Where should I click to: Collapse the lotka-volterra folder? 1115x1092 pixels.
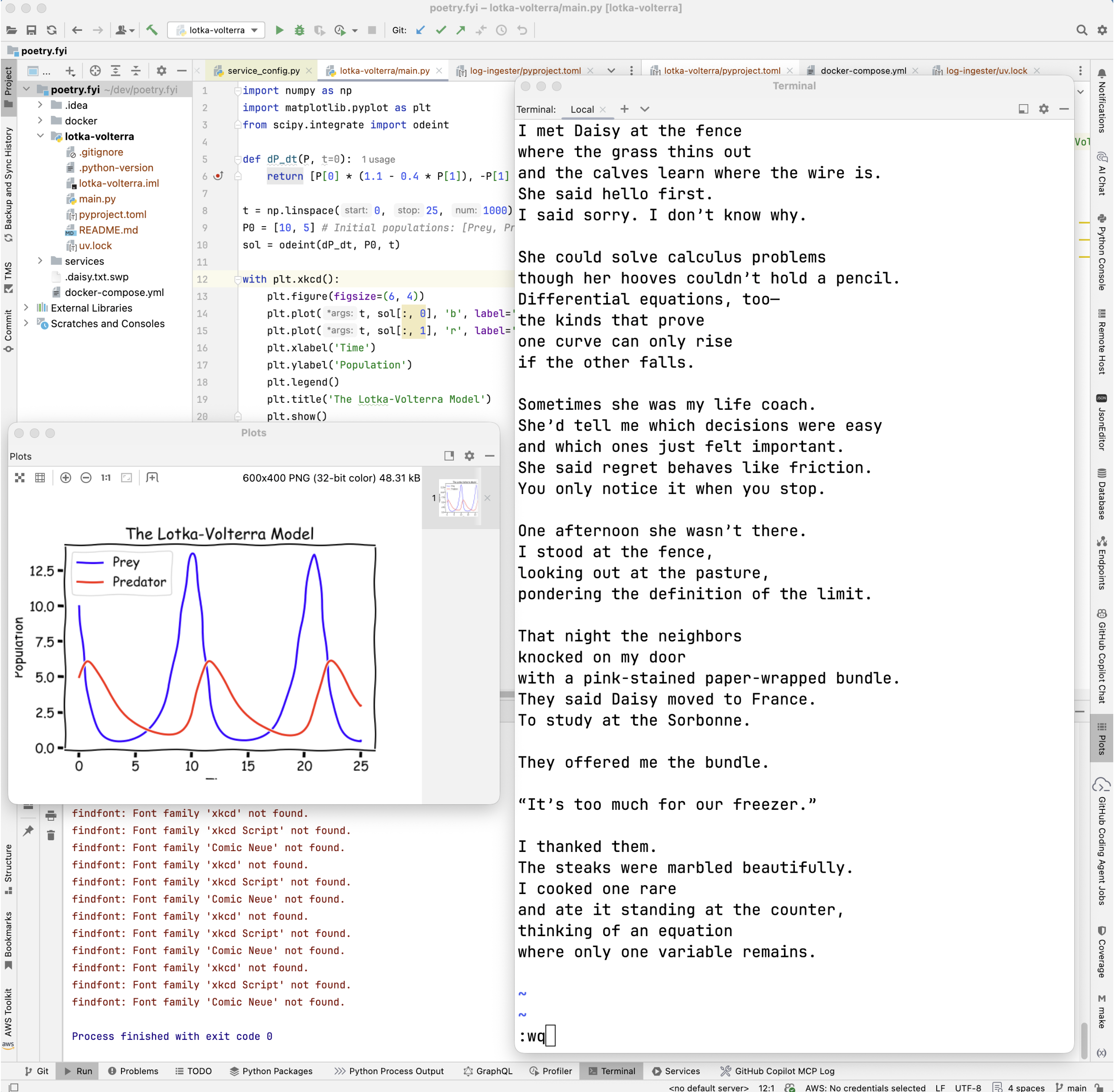click(40, 136)
